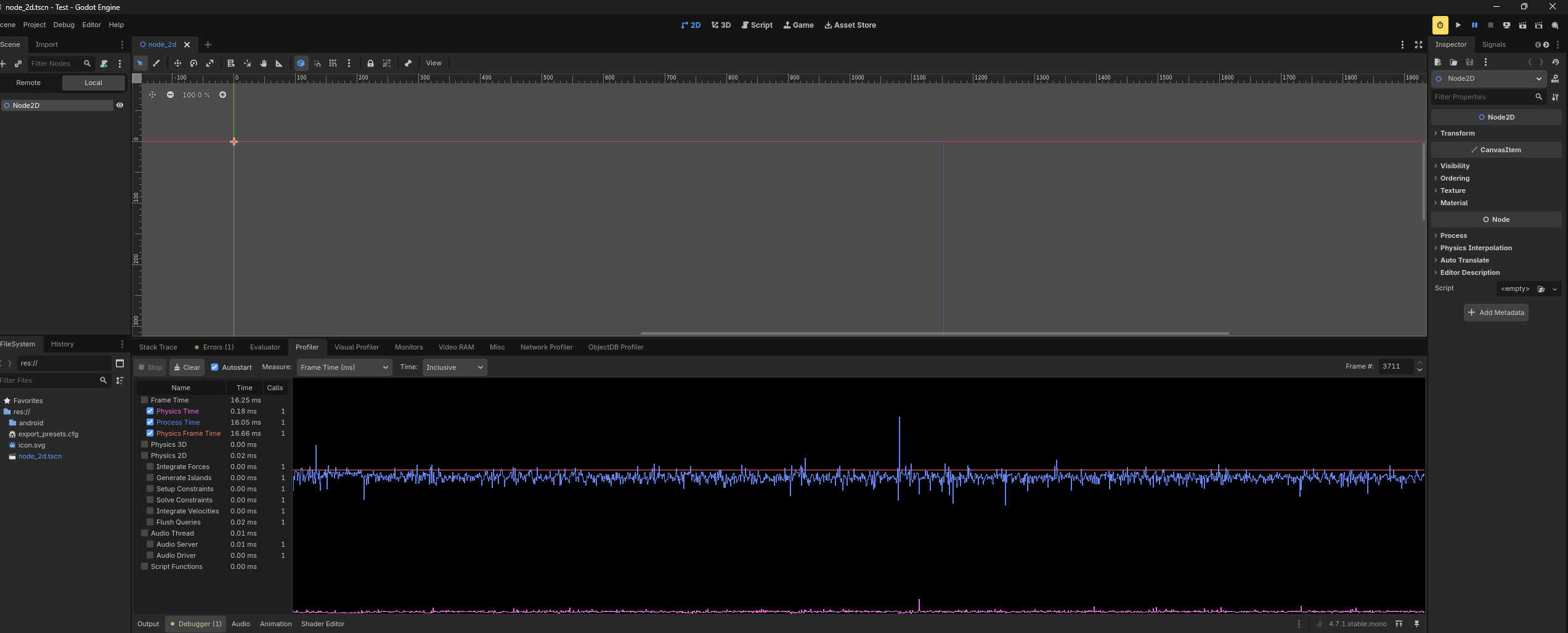Open the Node2D object selector dropdown

tap(1489, 78)
